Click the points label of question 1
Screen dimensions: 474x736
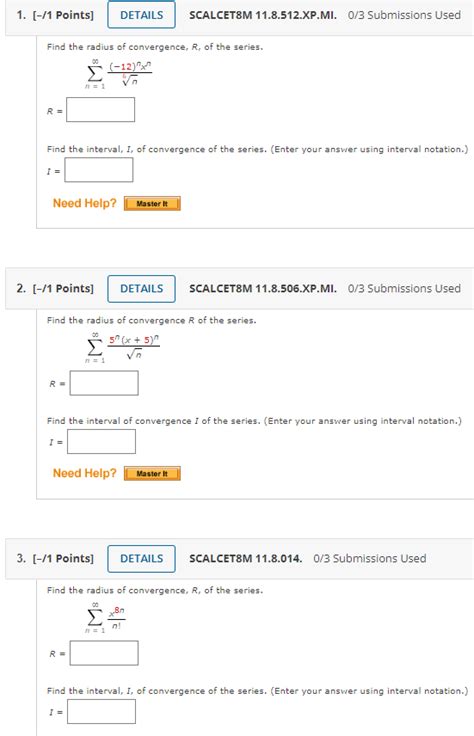tap(63, 15)
